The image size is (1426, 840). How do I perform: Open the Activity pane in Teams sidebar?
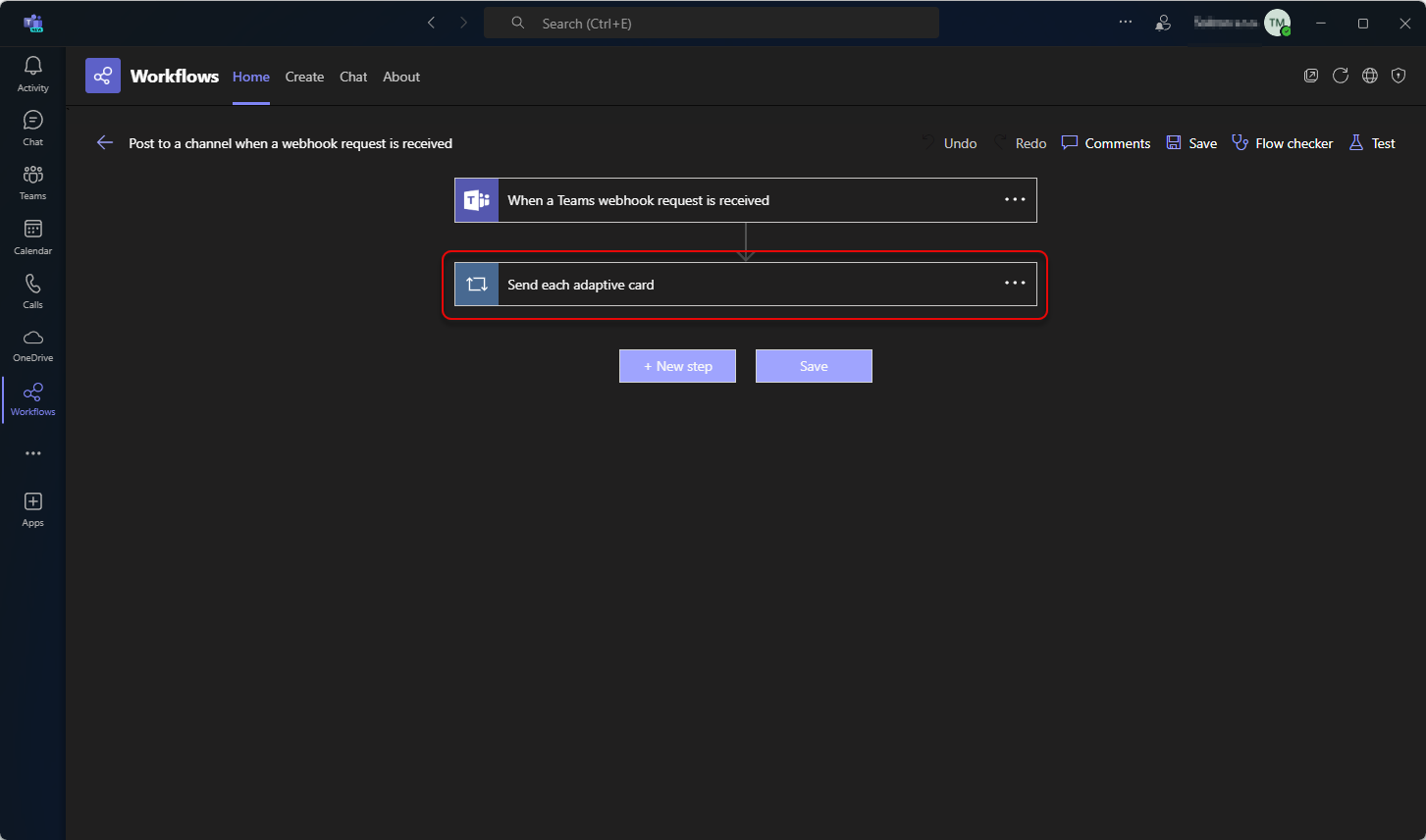point(32,72)
